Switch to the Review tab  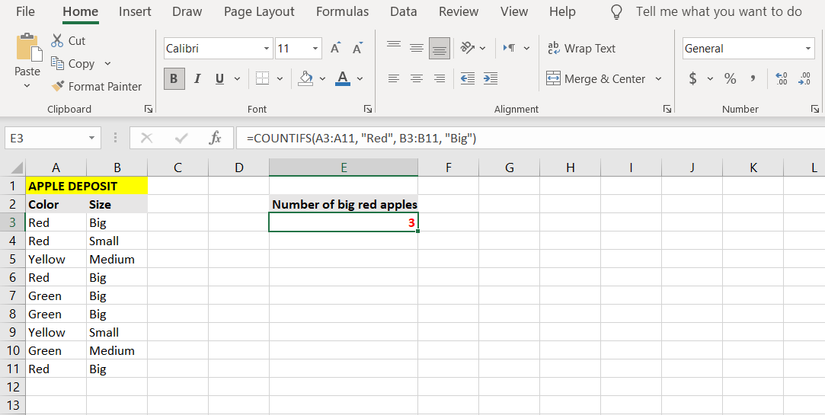459,12
